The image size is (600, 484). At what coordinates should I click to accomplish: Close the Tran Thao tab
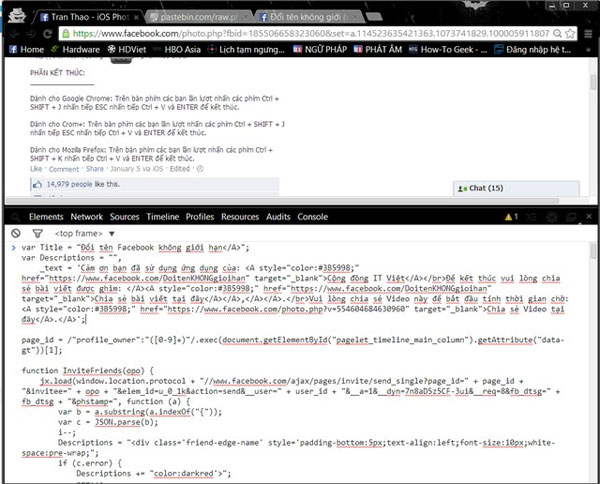(136, 17)
